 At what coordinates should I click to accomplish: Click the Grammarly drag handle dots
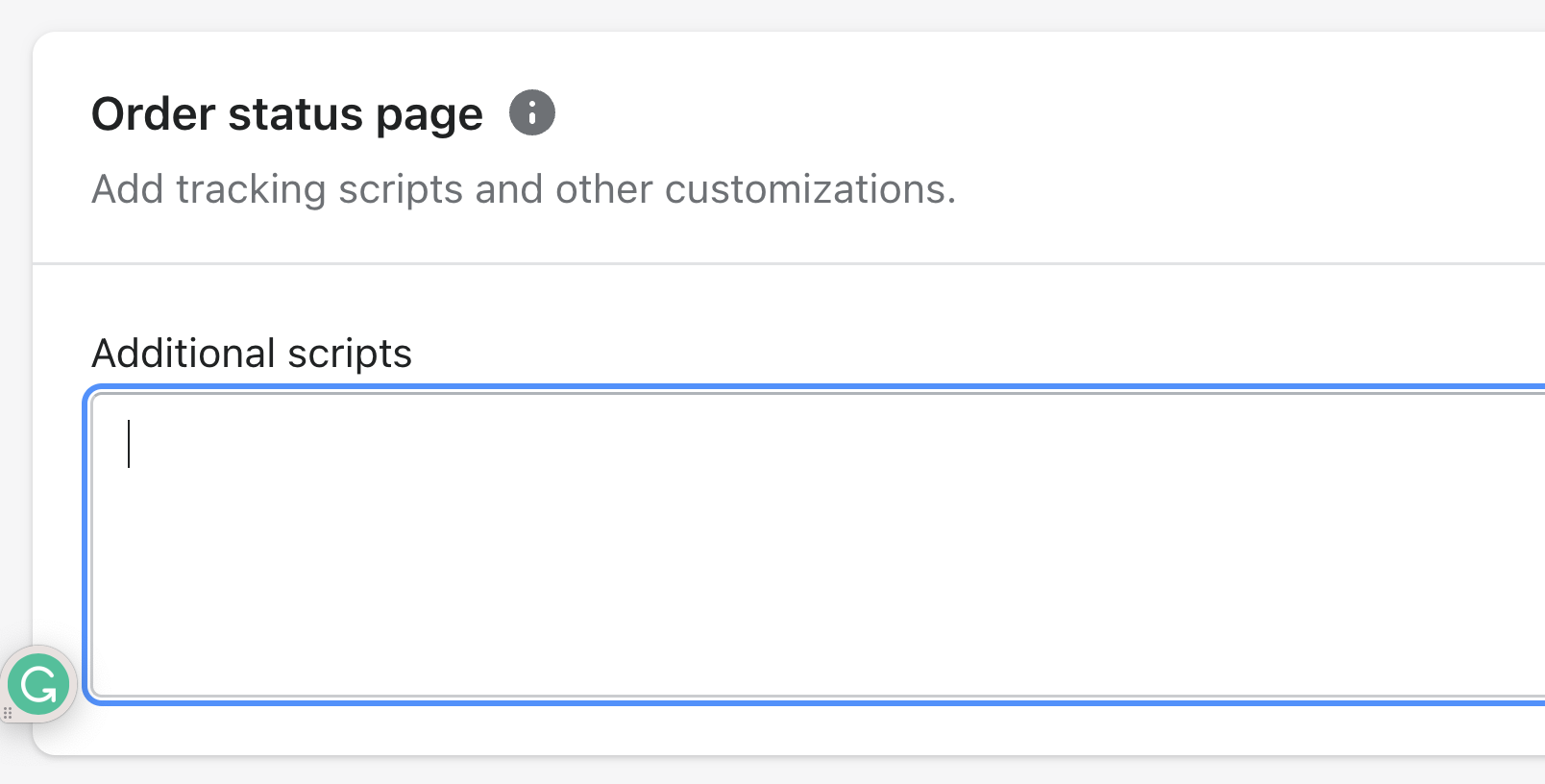tap(8, 713)
